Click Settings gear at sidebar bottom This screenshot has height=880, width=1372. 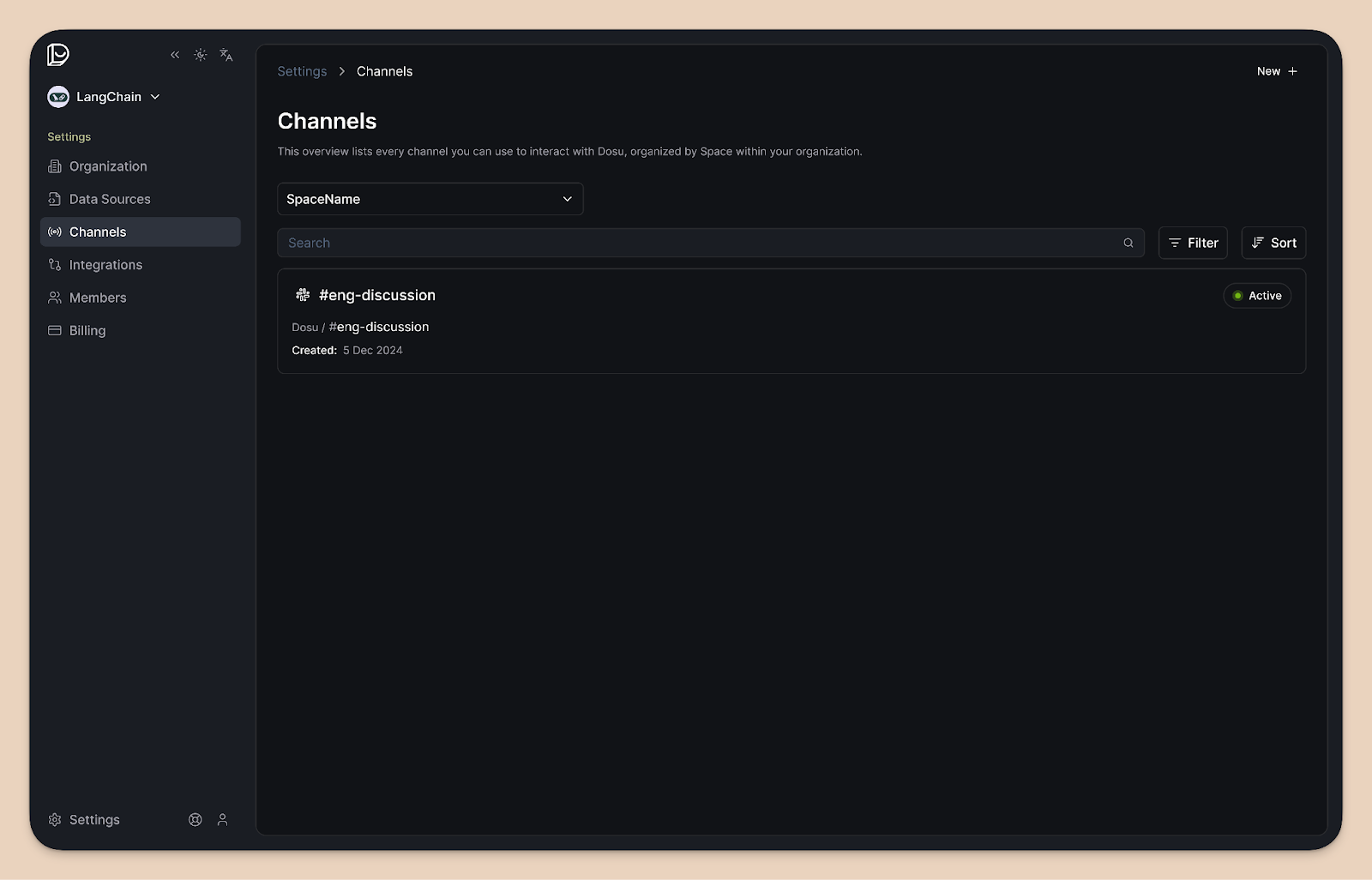click(84, 820)
